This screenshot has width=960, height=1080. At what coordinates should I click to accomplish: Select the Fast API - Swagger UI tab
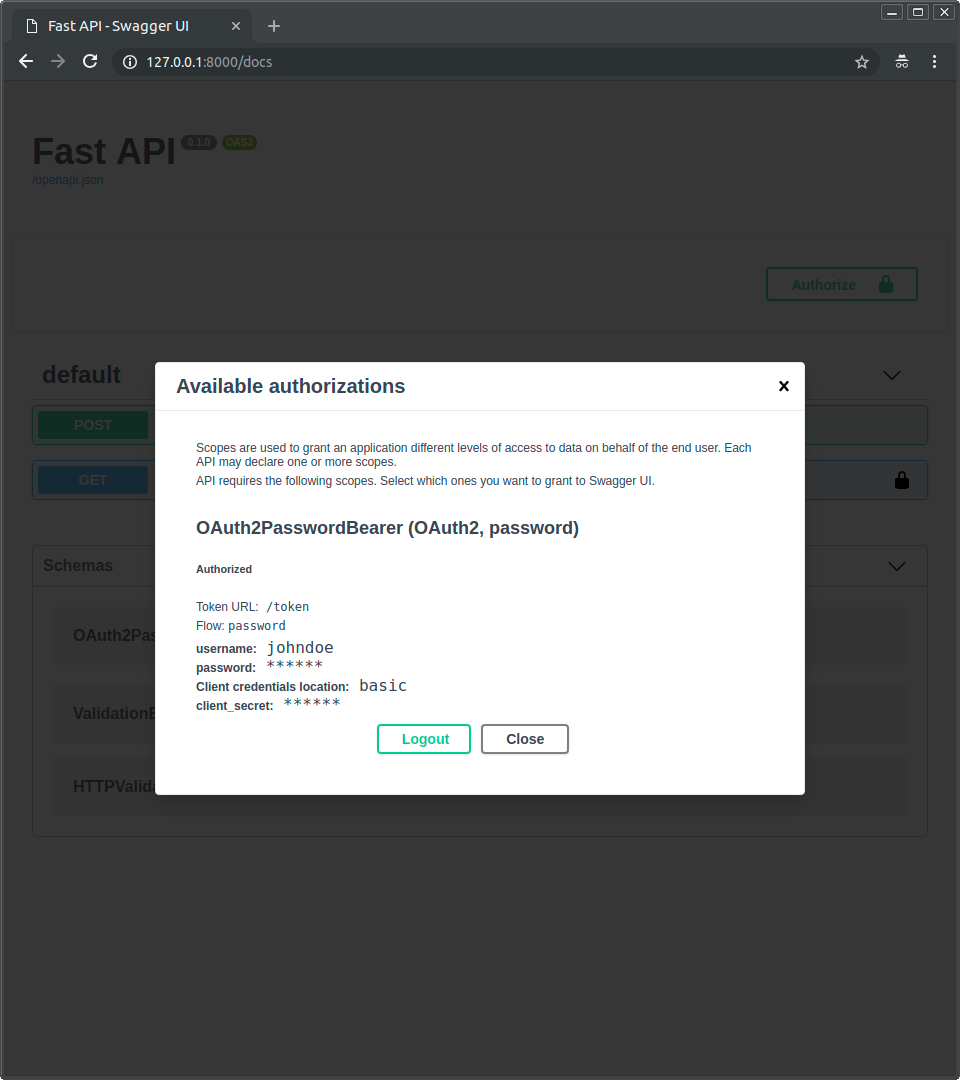118,26
